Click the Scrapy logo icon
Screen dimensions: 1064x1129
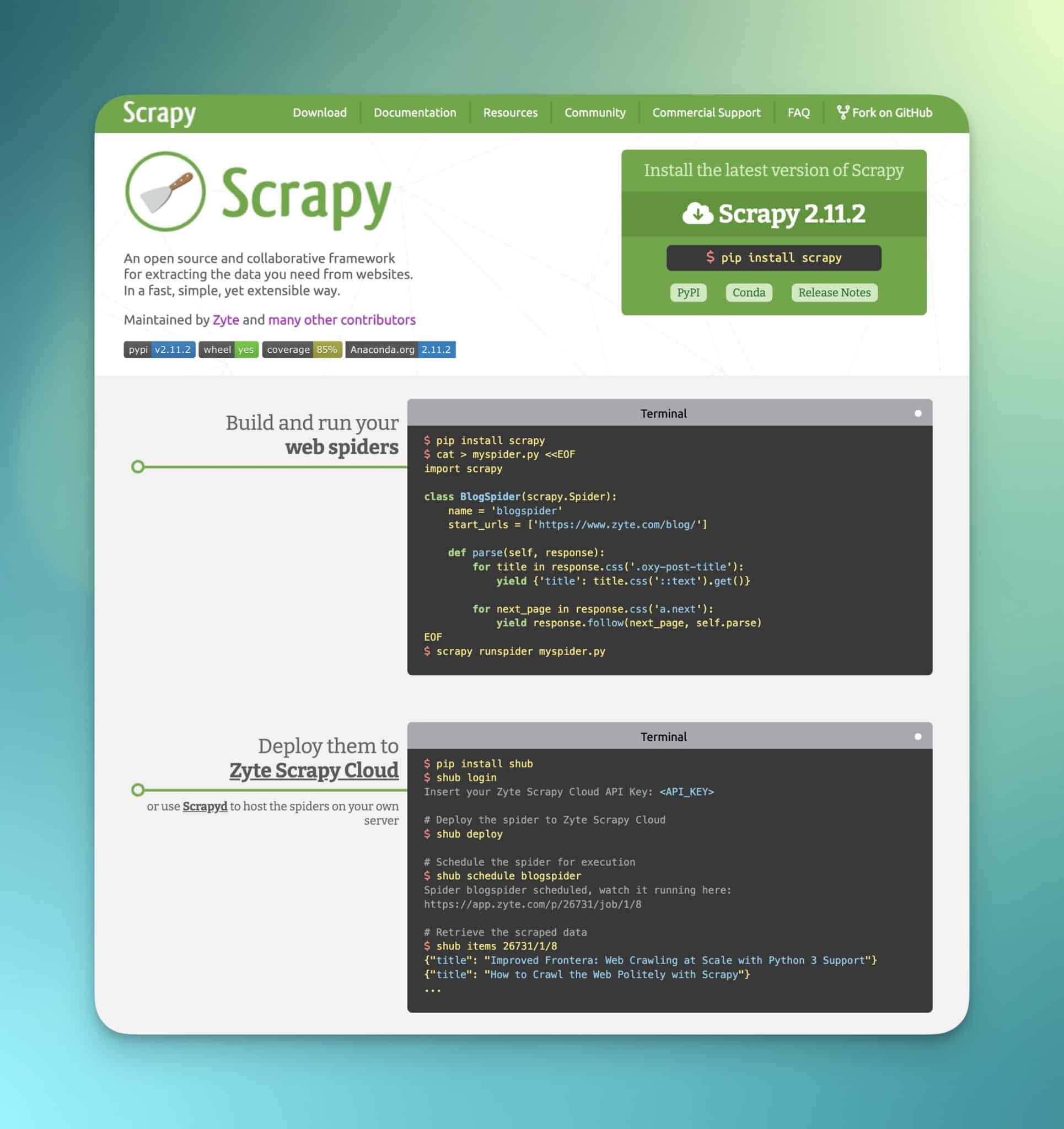point(164,191)
